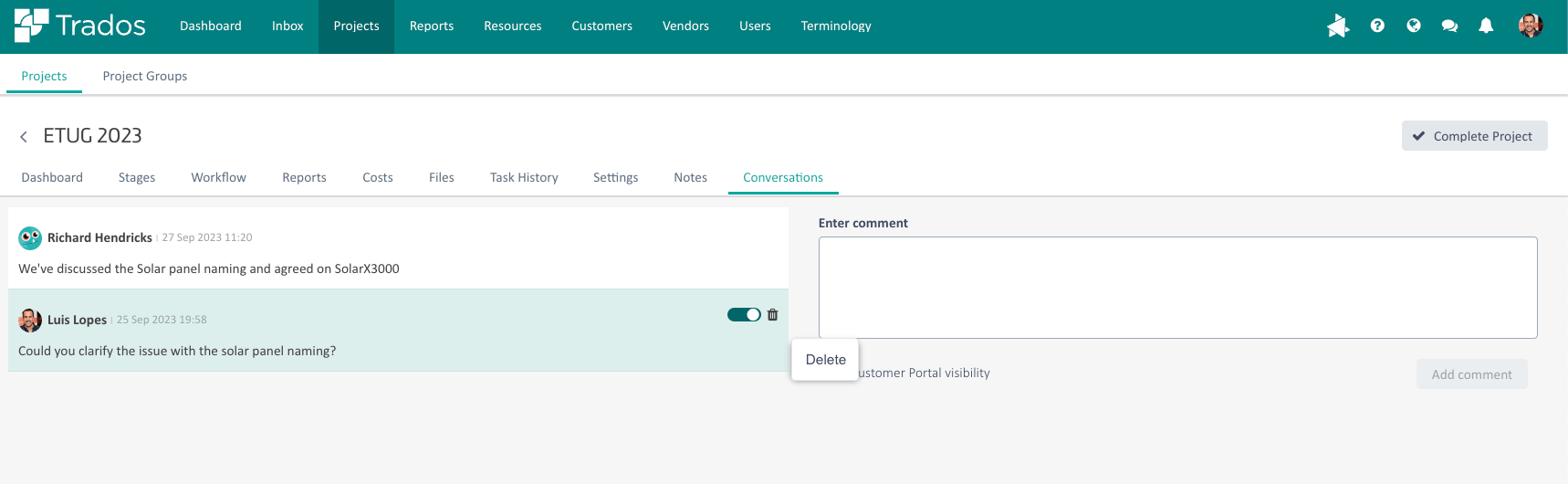Open the Vendors menu item
Image resolution: width=1568 pixels, height=484 pixels.
tap(685, 26)
